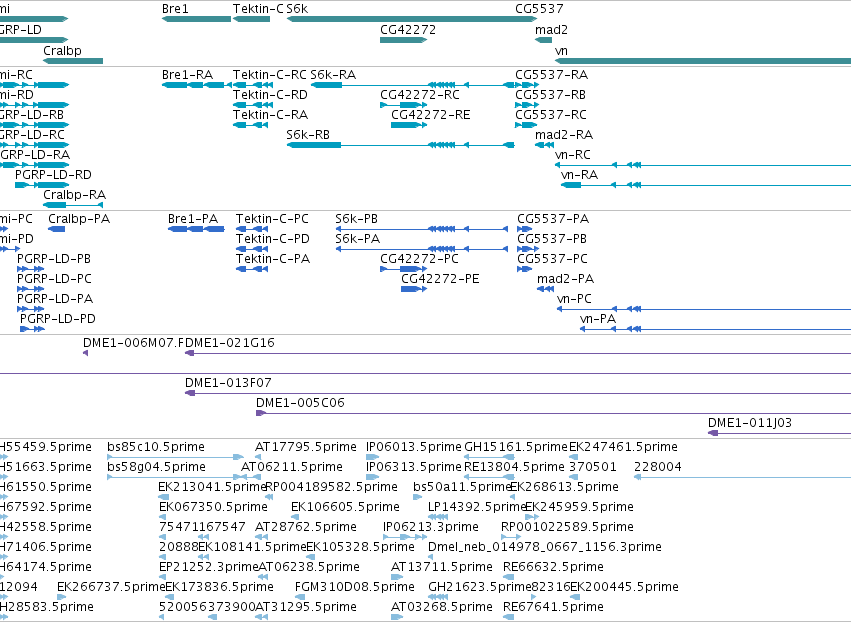Select the Tektin-C-RA transcript label
This screenshot has height=622, width=851.
click(270, 115)
